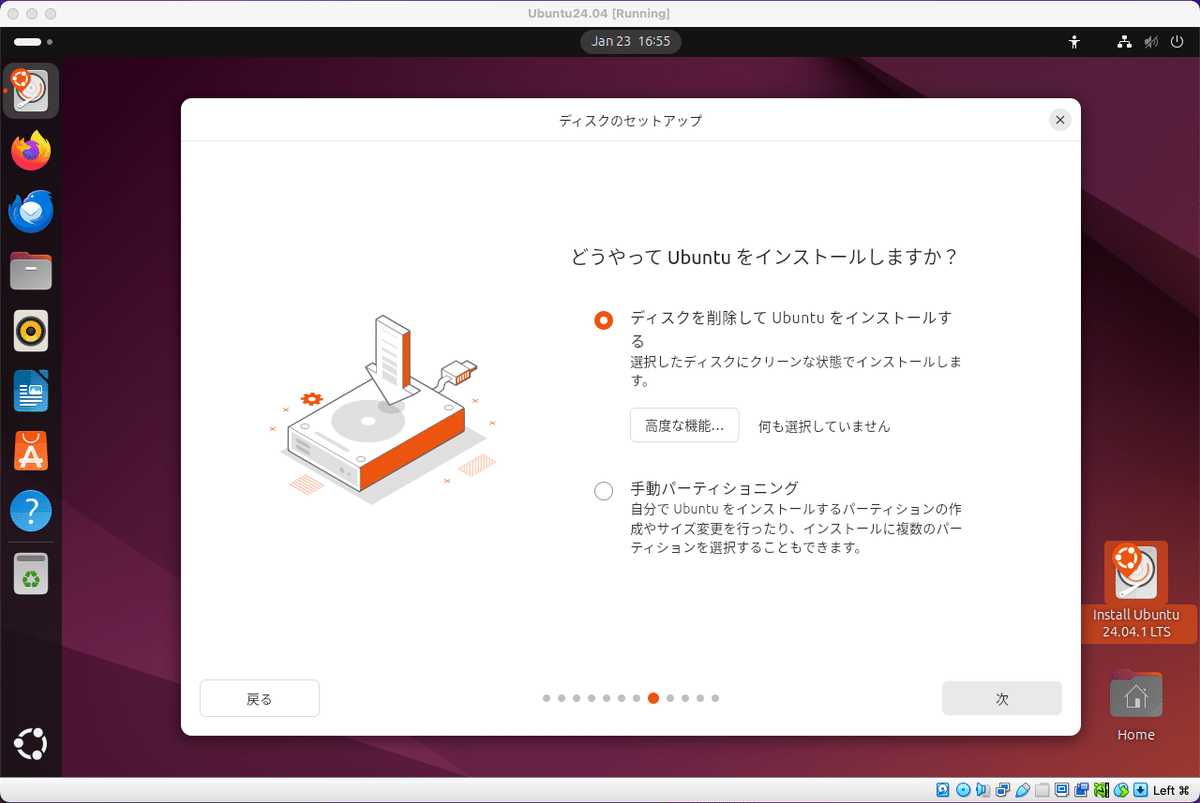Image resolution: width=1200 pixels, height=803 pixels.
Task: Close the ディスクのセットアップ dialog
Action: click(x=1060, y=120)
